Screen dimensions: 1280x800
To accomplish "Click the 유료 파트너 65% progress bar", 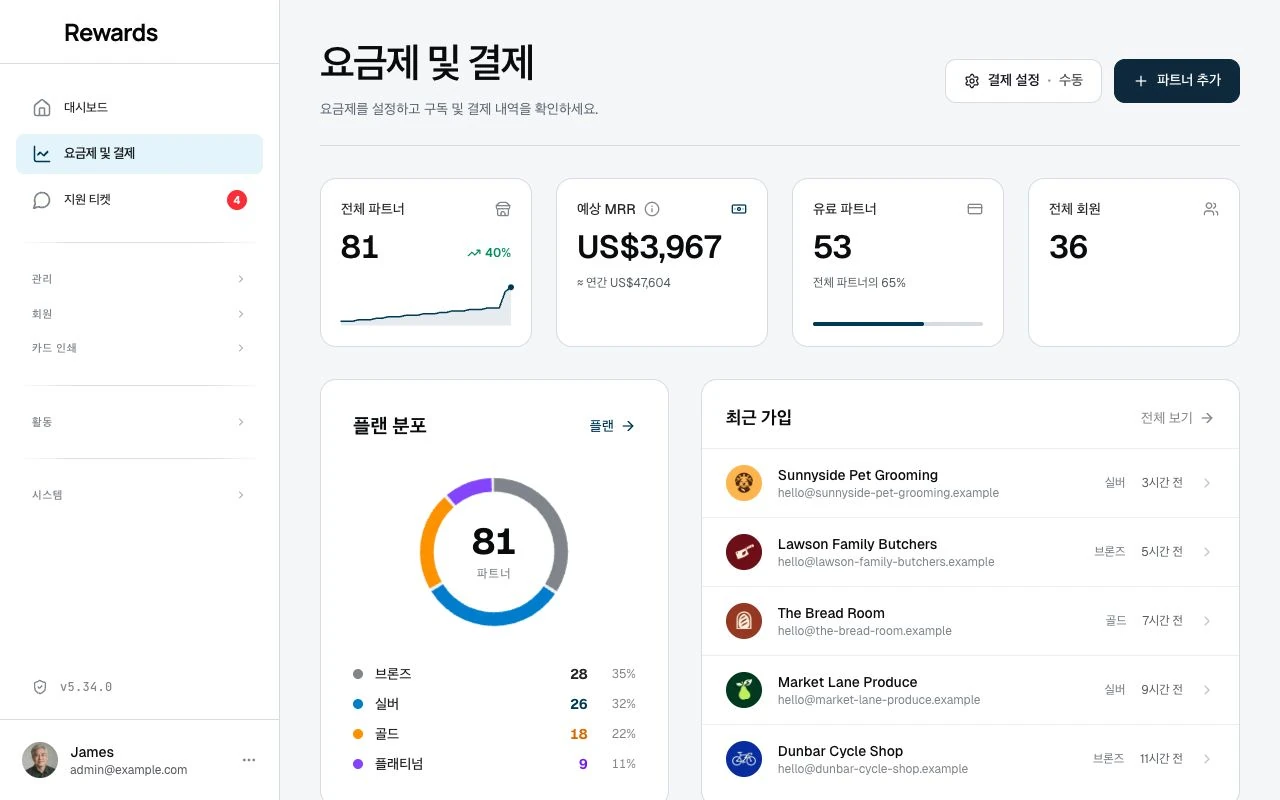I will tap(898, 324).
